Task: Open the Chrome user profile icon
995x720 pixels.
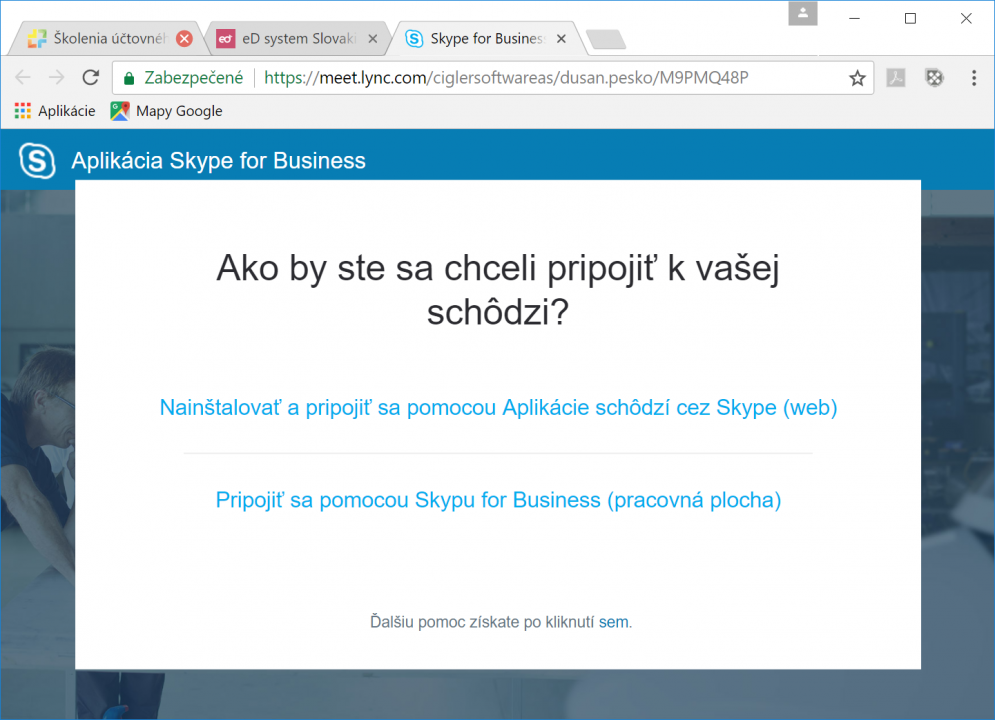Action: coord(803,14)
